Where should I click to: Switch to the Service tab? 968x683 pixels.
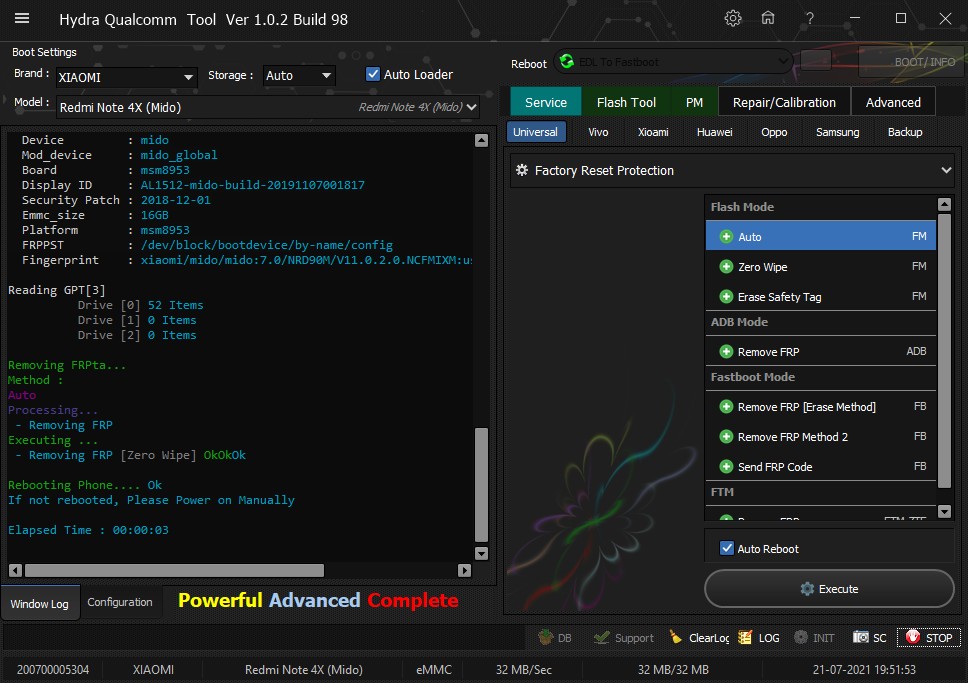(546, 103)
